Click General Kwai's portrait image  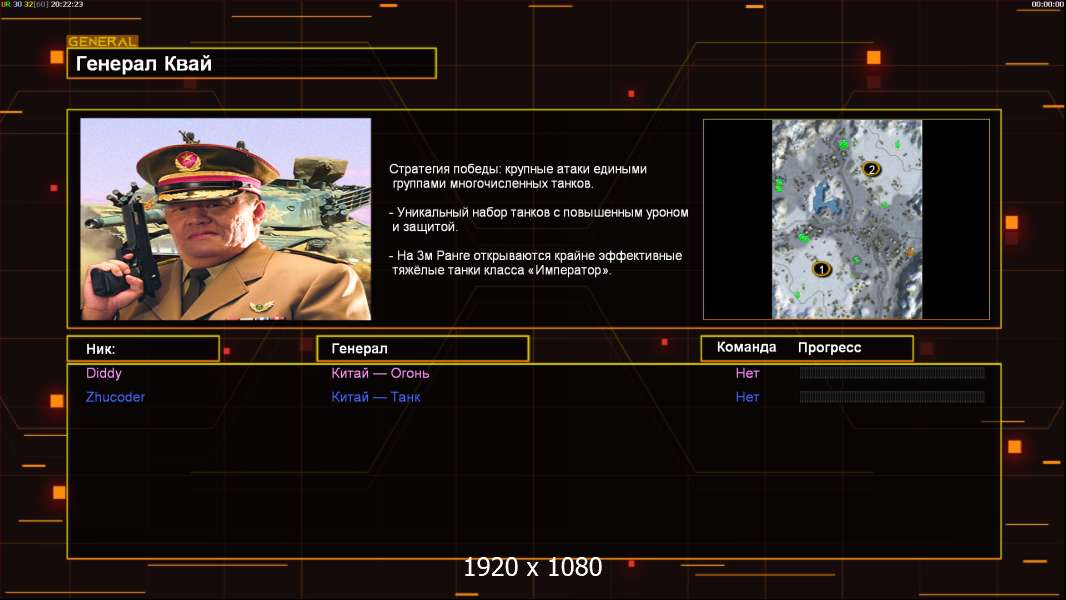[x=225, y=219]
